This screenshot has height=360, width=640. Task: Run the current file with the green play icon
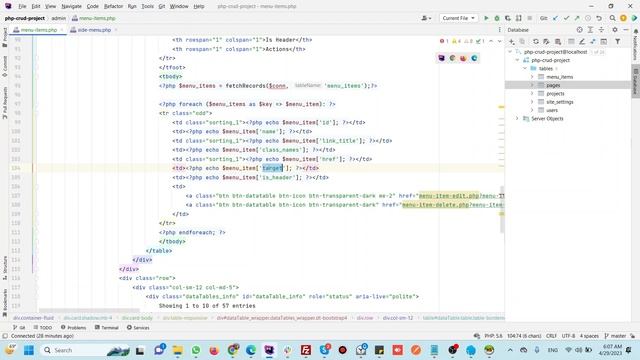[486, 18]
